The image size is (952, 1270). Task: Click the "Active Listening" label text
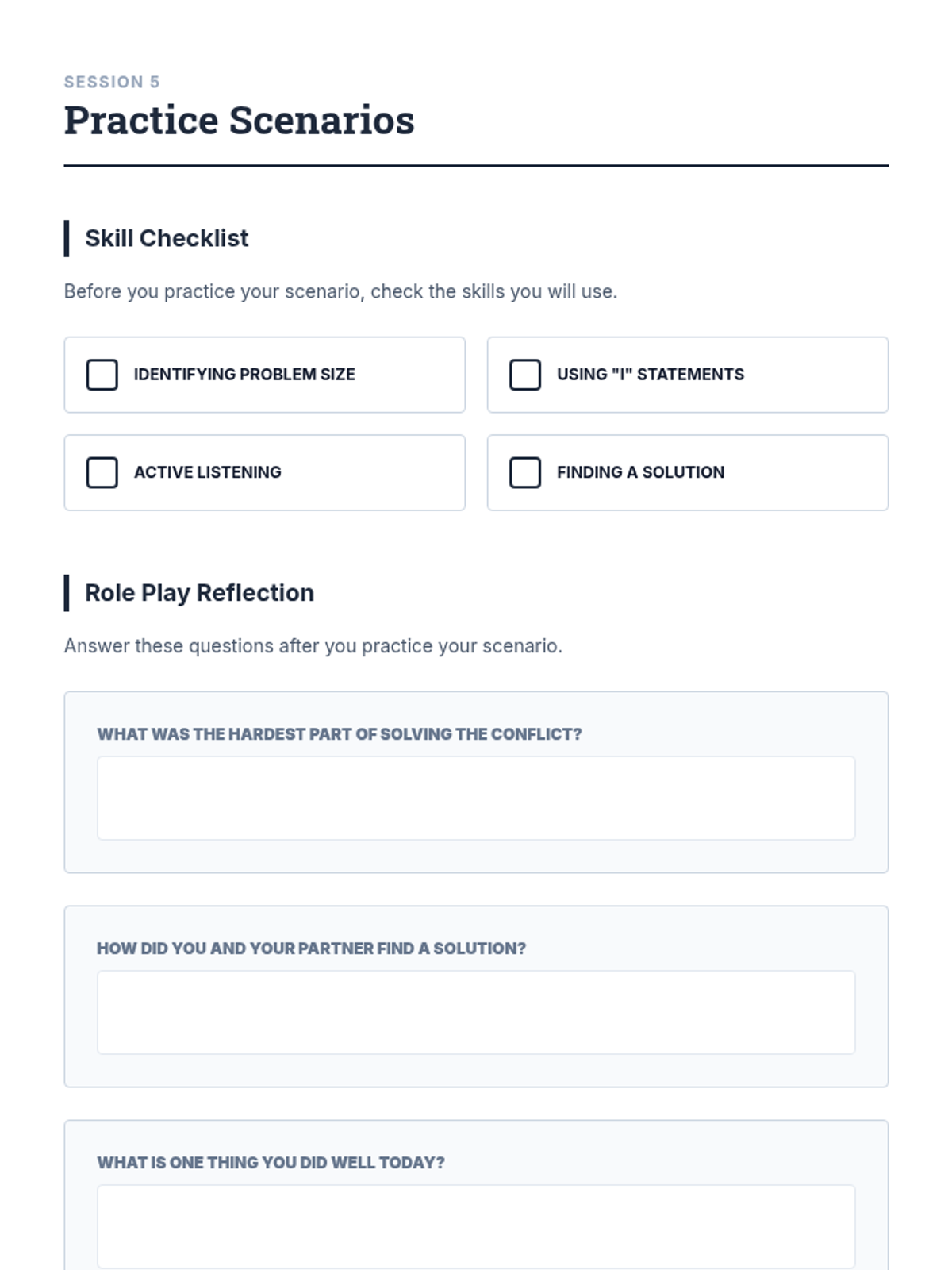coord(208,472)
